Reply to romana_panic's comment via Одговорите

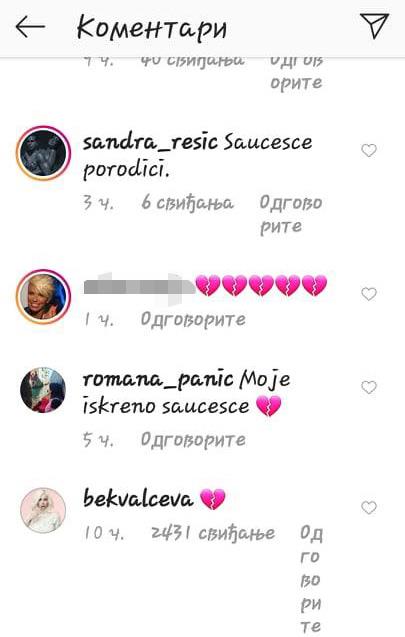pos(193,440)
